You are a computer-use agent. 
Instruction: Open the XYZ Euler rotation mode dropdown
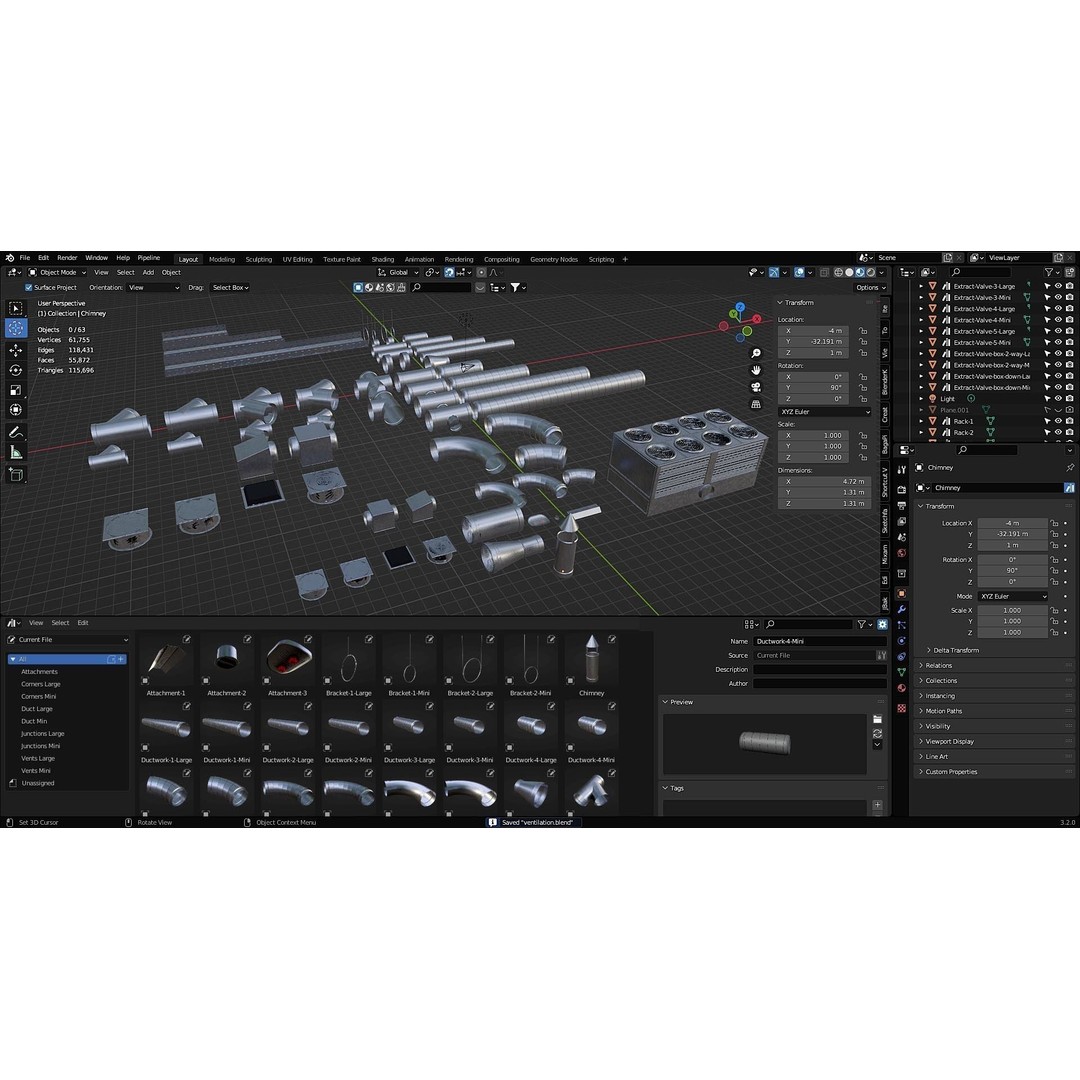pos(825,412)
